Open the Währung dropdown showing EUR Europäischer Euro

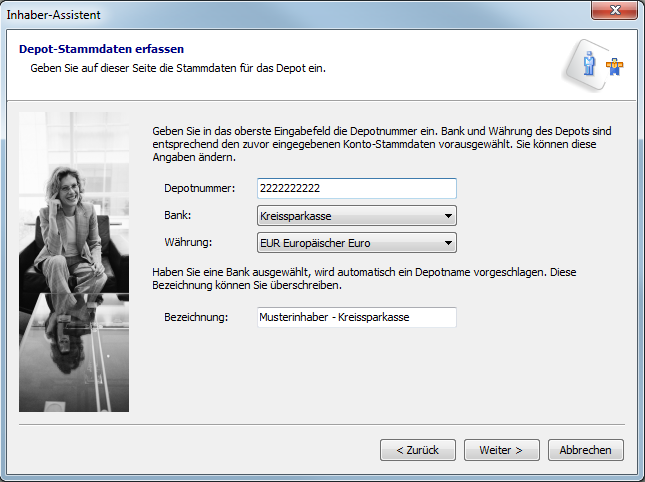click(x=346, y=242)
